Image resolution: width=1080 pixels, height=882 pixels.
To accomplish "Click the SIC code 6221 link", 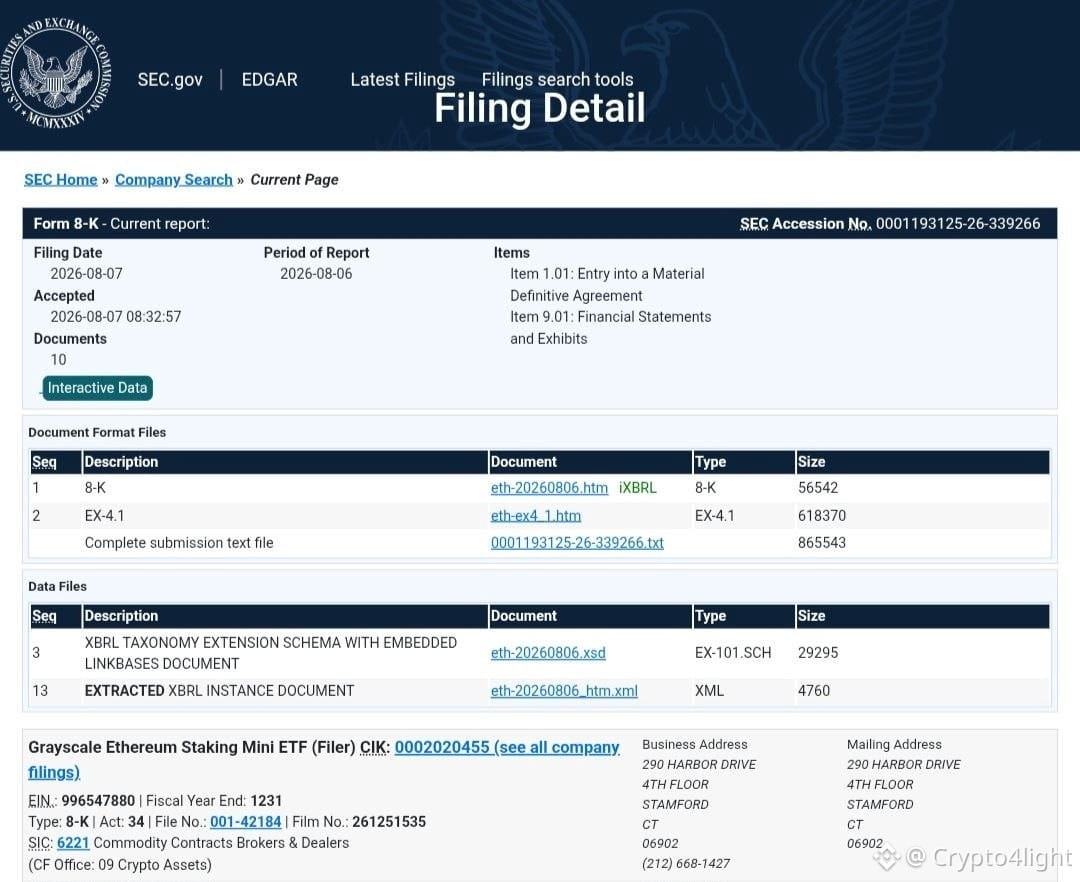I will (x=73, y=843).
